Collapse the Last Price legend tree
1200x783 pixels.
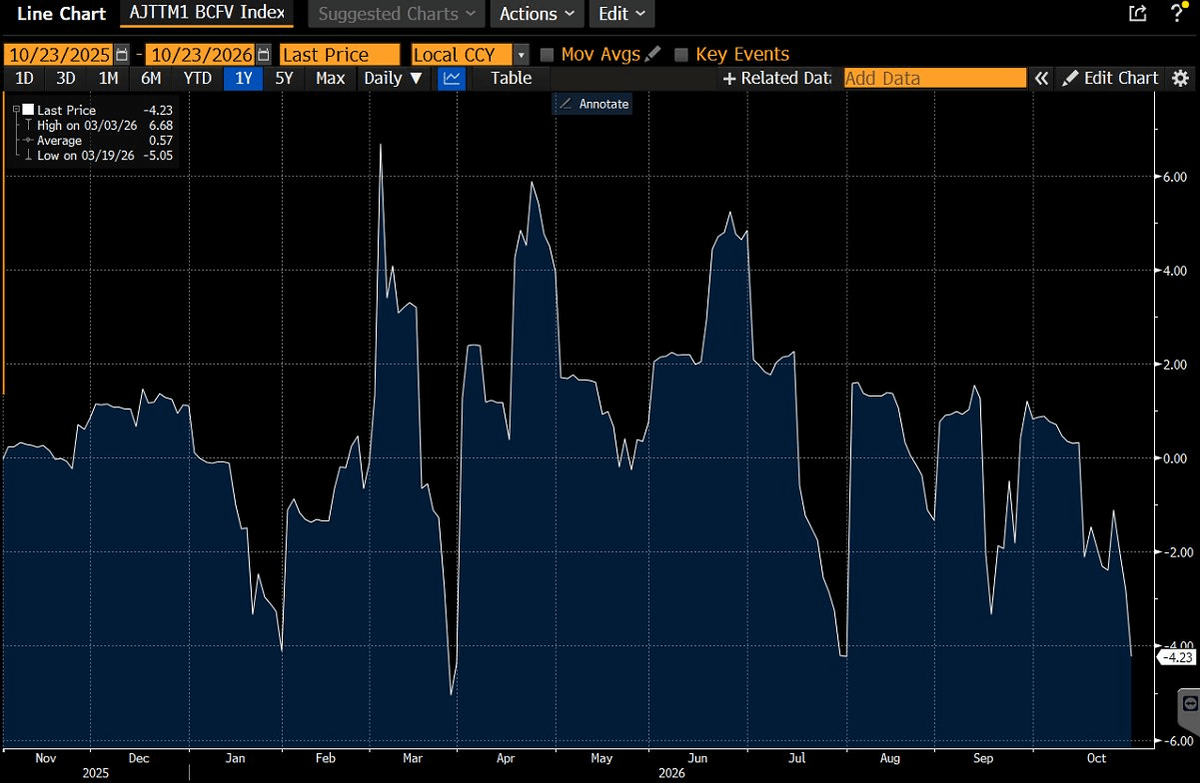pyautogui.click(x=16, y=110)
